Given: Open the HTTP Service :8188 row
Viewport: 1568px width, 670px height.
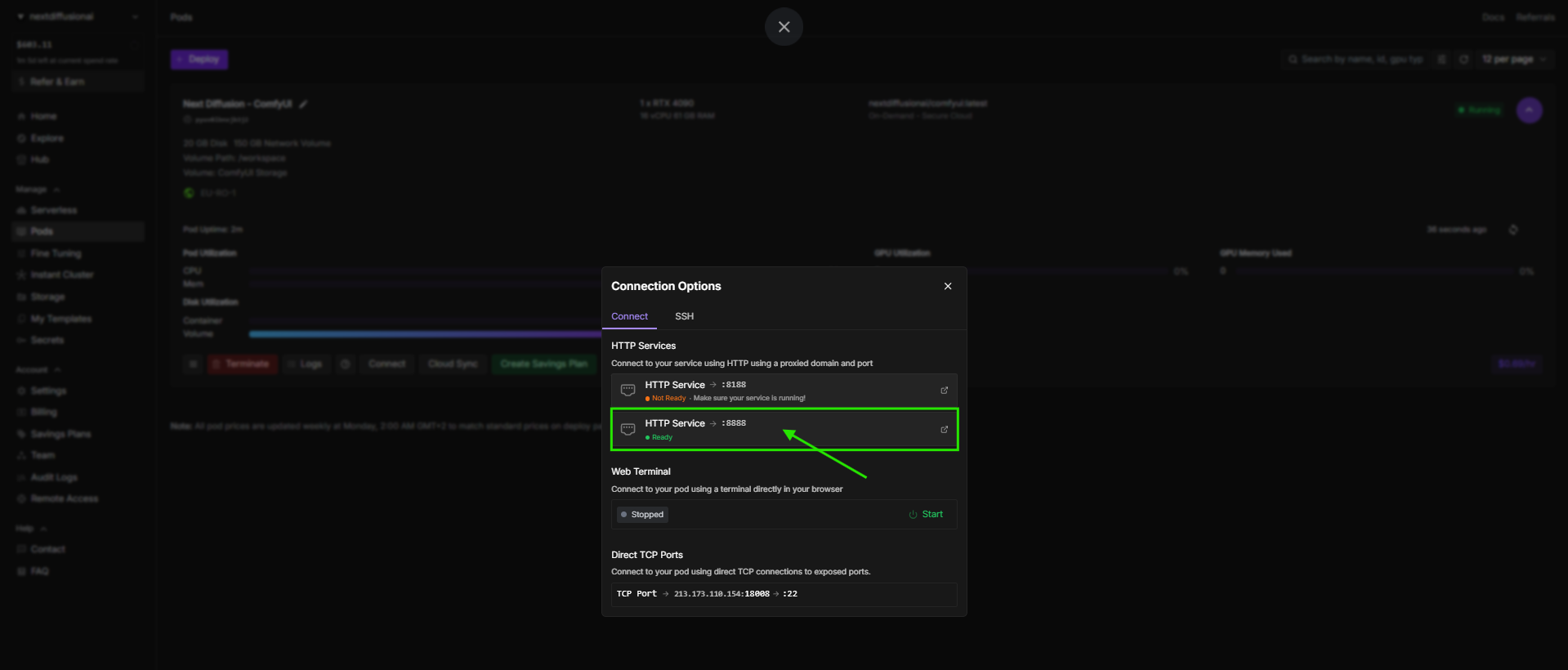Looking at the screenshot, I should [784, 391].
